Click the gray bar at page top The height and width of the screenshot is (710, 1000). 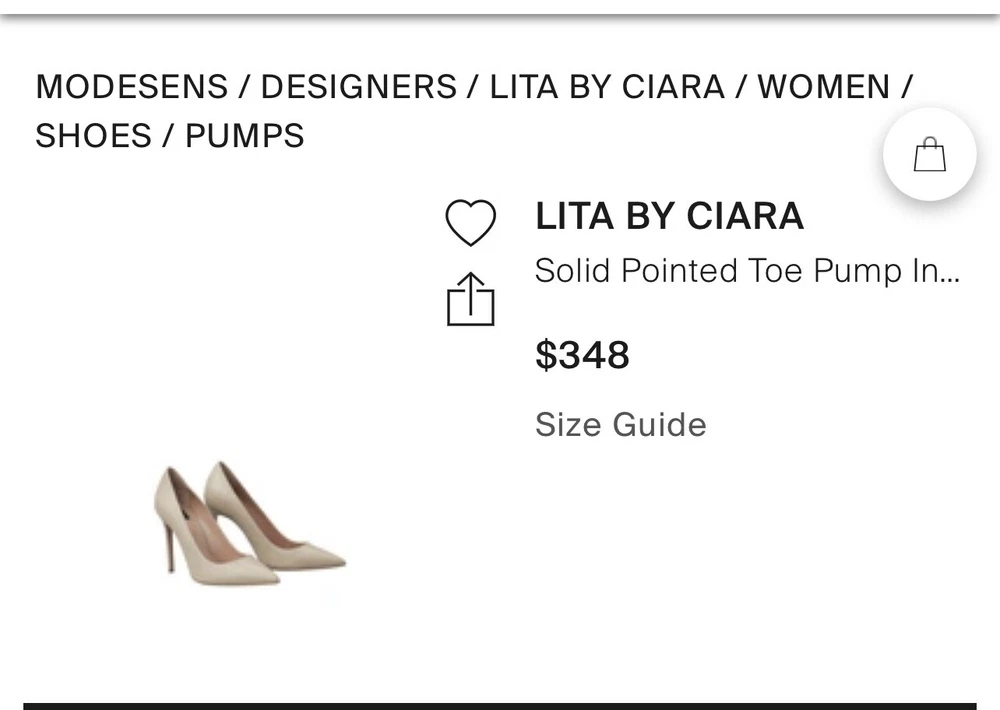pyautogui.click(x=500, y=15)
